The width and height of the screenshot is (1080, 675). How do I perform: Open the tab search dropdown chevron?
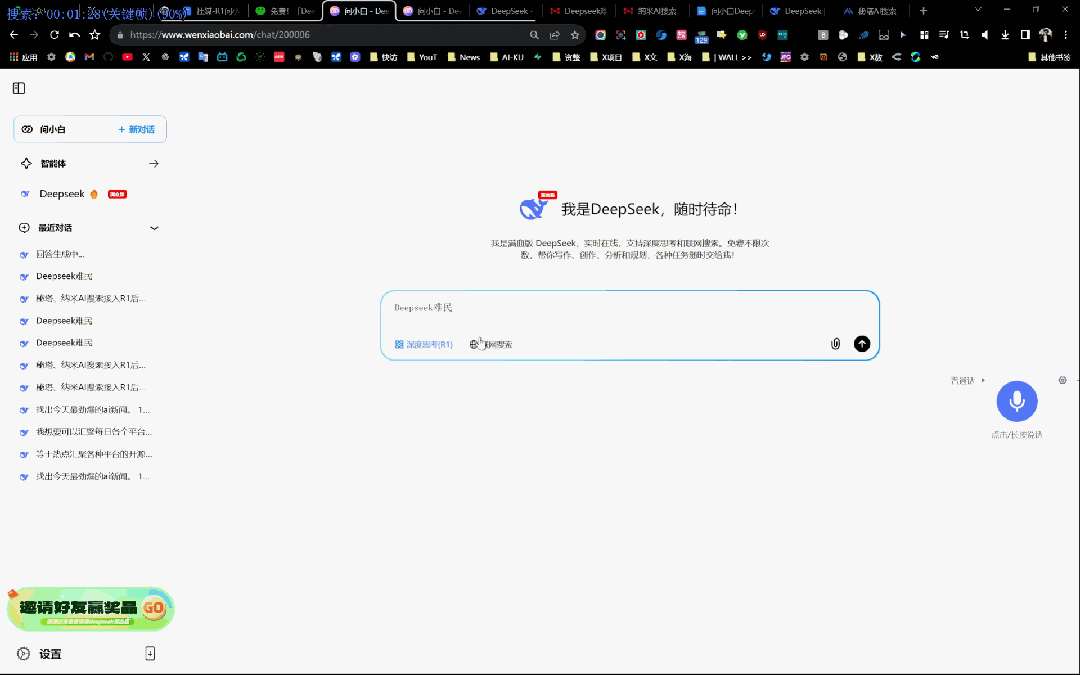pos(978,10)
